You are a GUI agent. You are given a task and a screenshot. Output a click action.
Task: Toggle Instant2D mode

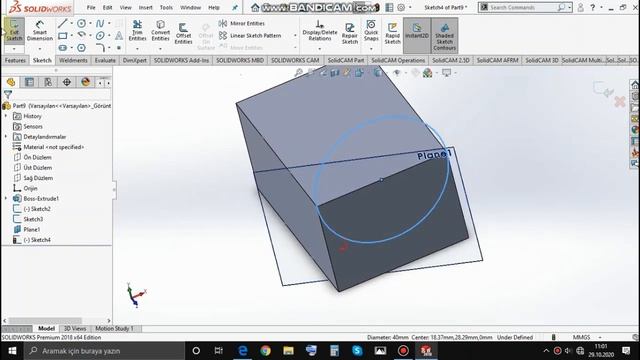tap(417, 35)
